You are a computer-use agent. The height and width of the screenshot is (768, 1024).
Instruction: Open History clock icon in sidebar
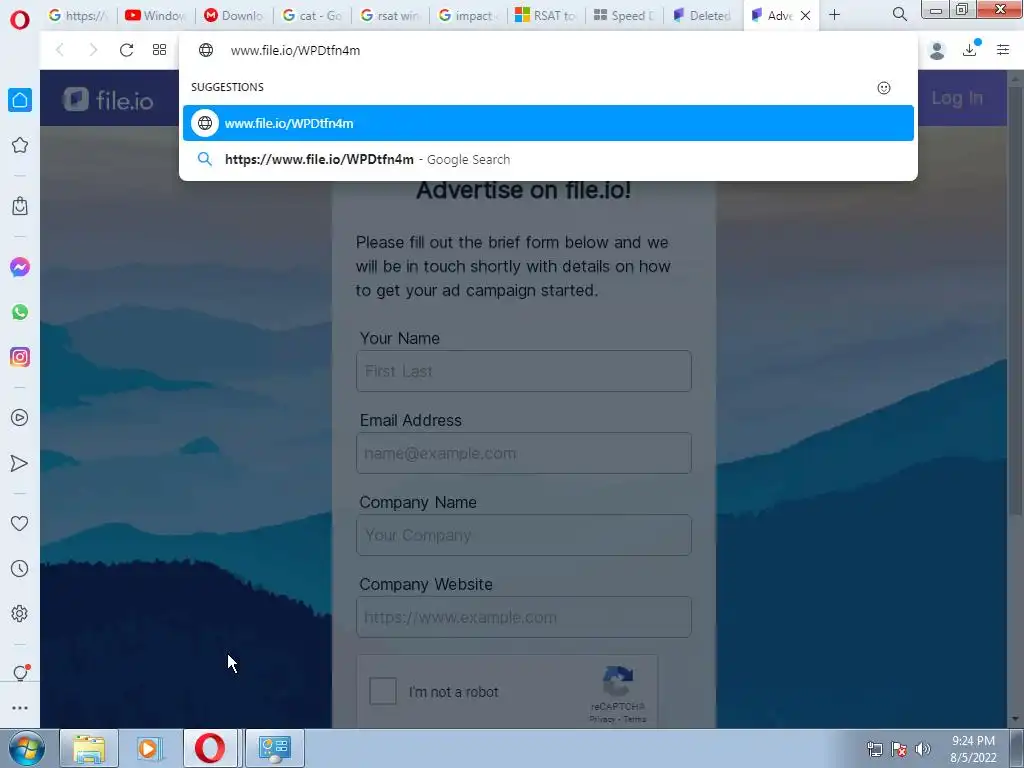(20, 569)
